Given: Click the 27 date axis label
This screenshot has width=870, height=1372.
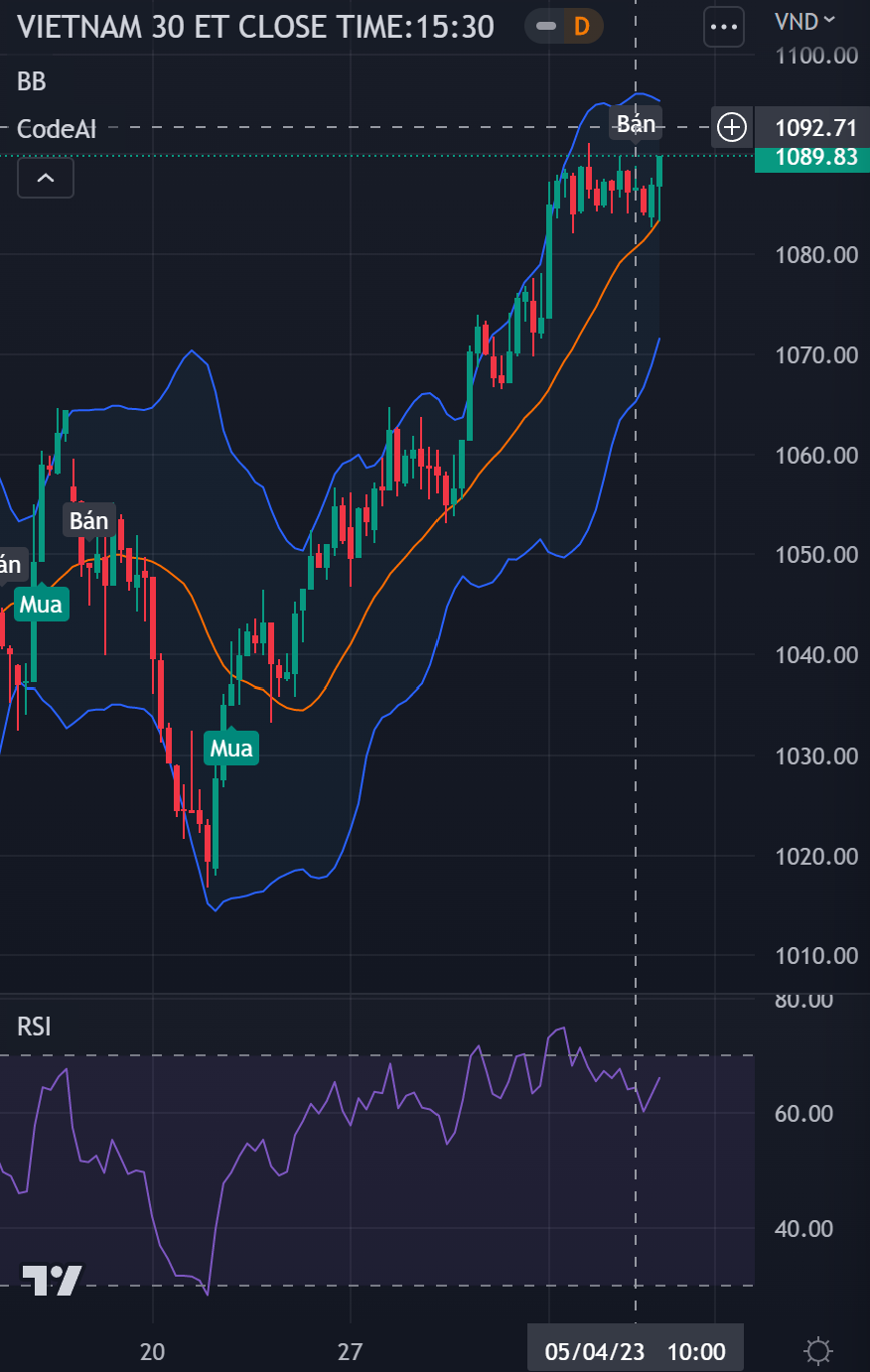Looking at the screenshot, I should (350, 1351).
